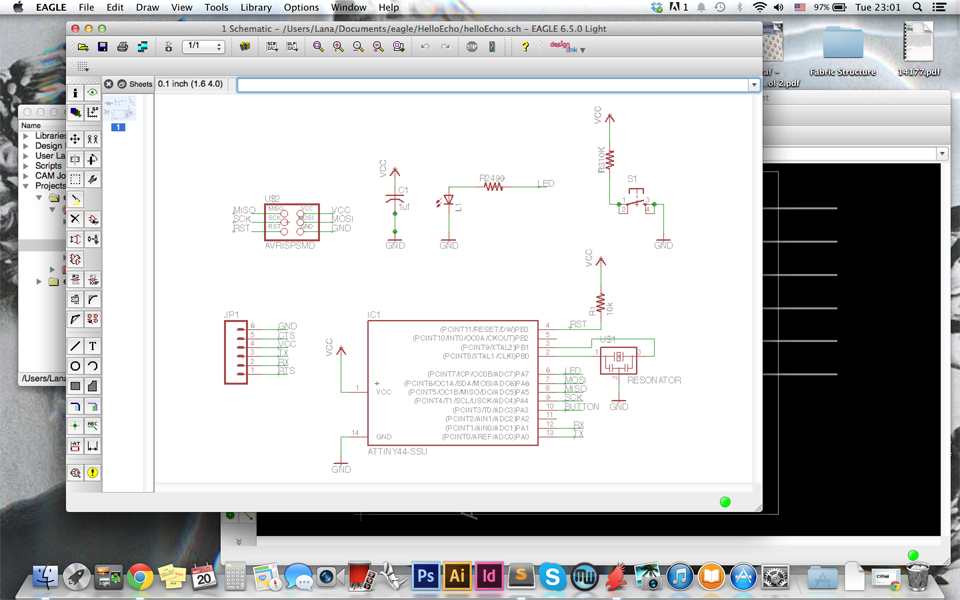Image resolution: width=960 pixels, height=600 pixels.
Task: Open the Grid settings icon
Action: tap(83, 66)
